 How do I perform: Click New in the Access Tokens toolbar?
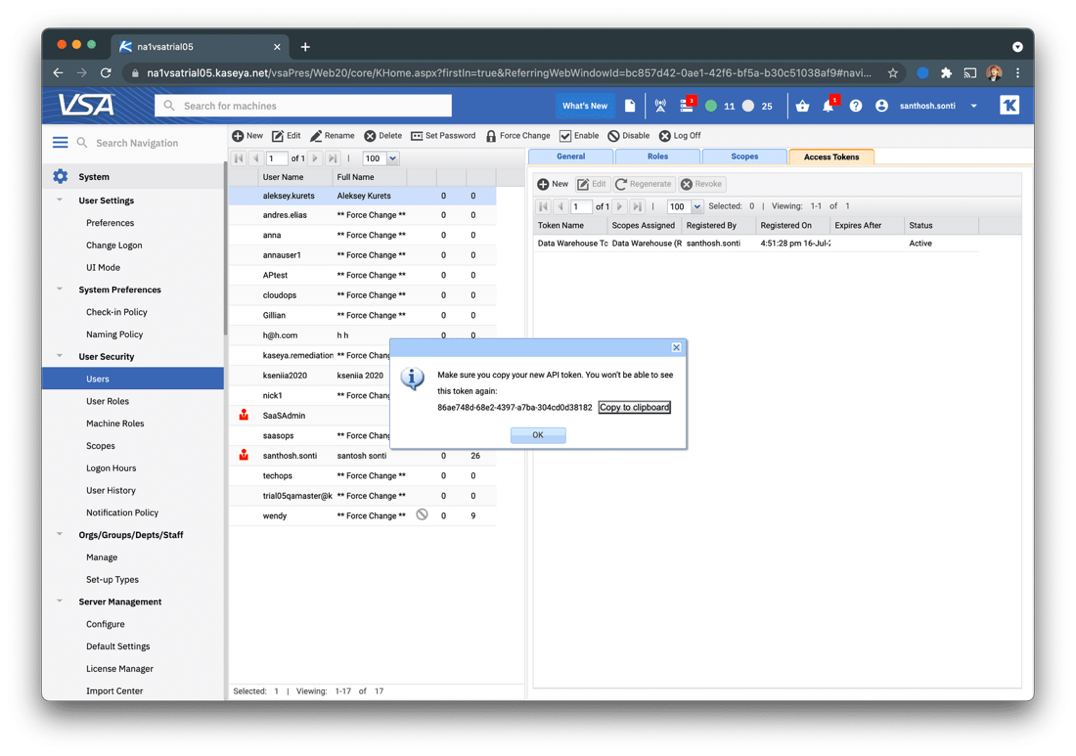point(552,184)
